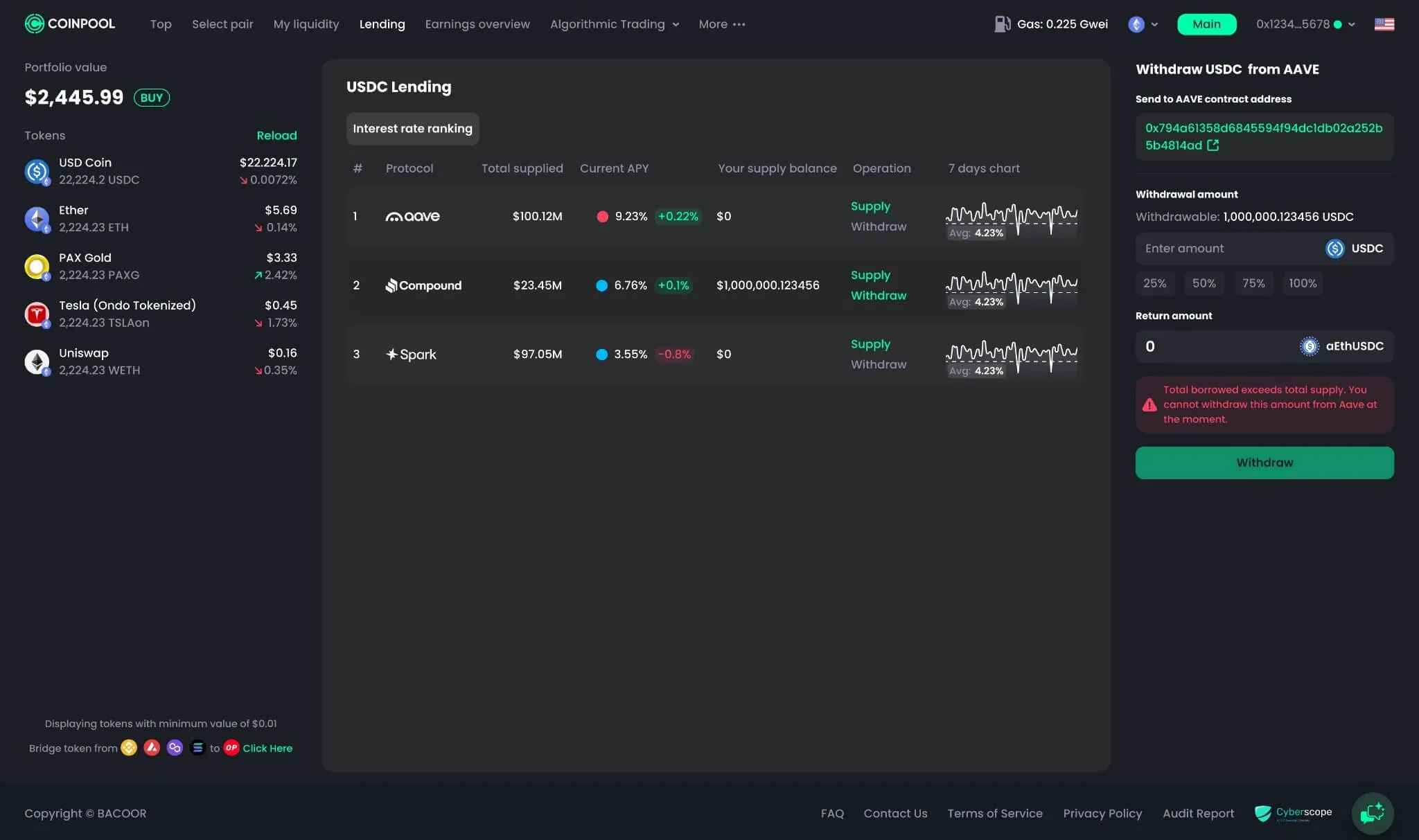Click the Solana bridge icon

(197, 748)
